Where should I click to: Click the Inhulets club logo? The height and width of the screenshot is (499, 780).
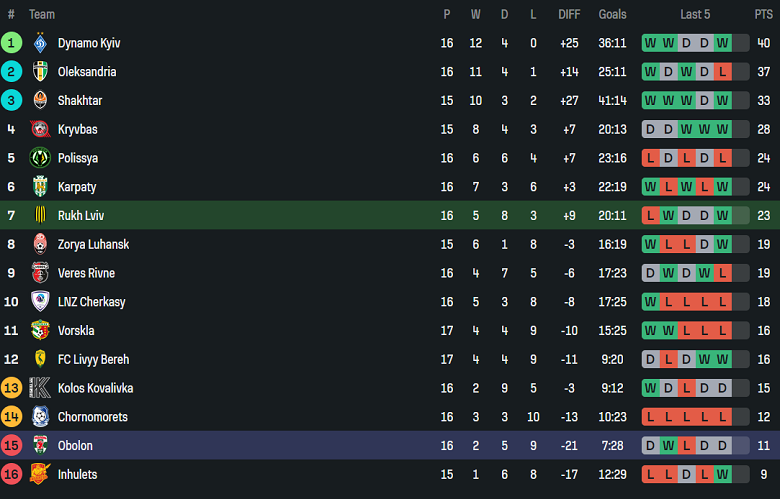pyautogui.click(x=40, y=475)
